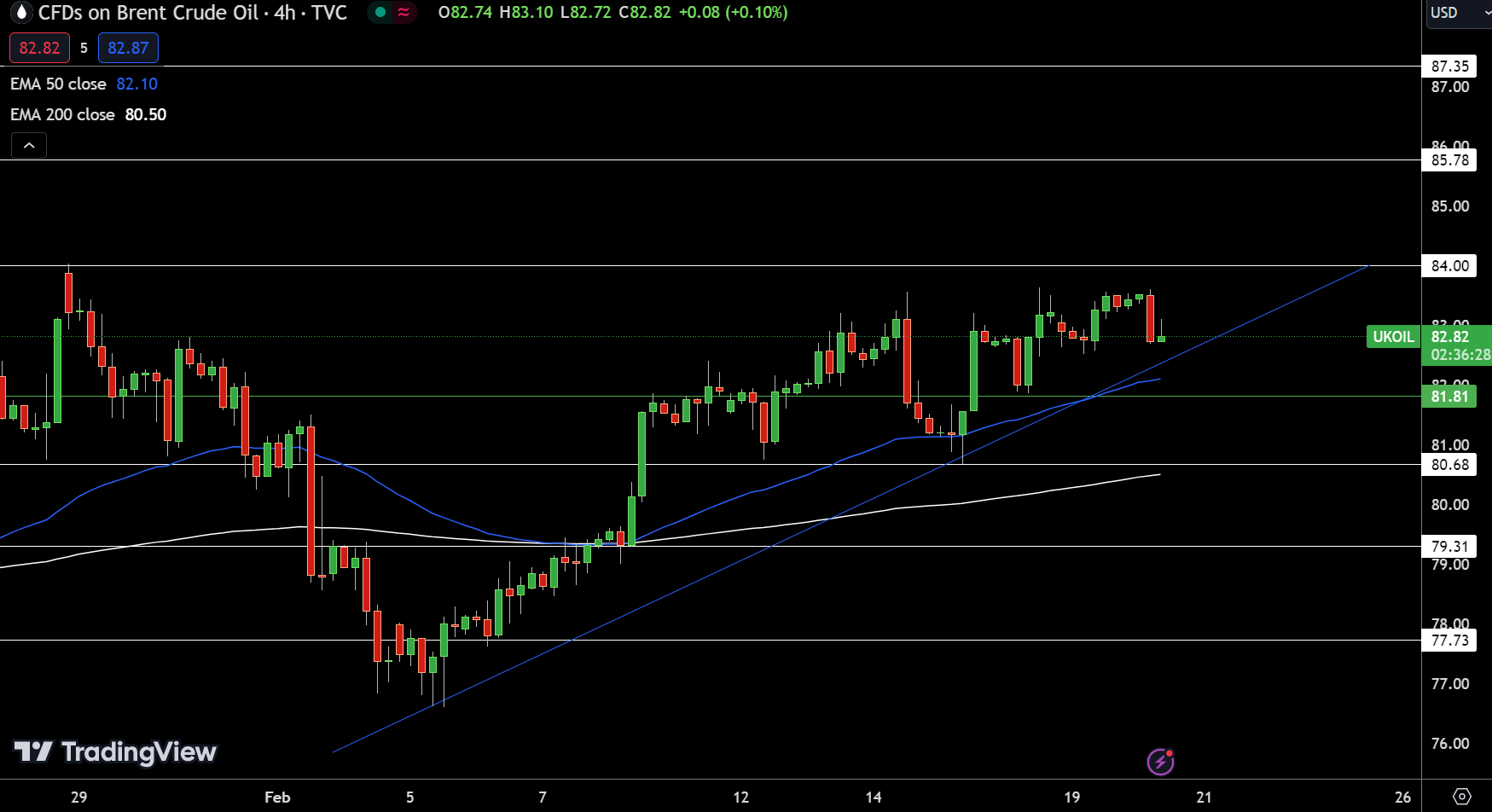Image resolution: width=1492 pixels, height=812 pixels.
Task: Click the 84.00 horizontal line price label
Action: pos(1448,266)
